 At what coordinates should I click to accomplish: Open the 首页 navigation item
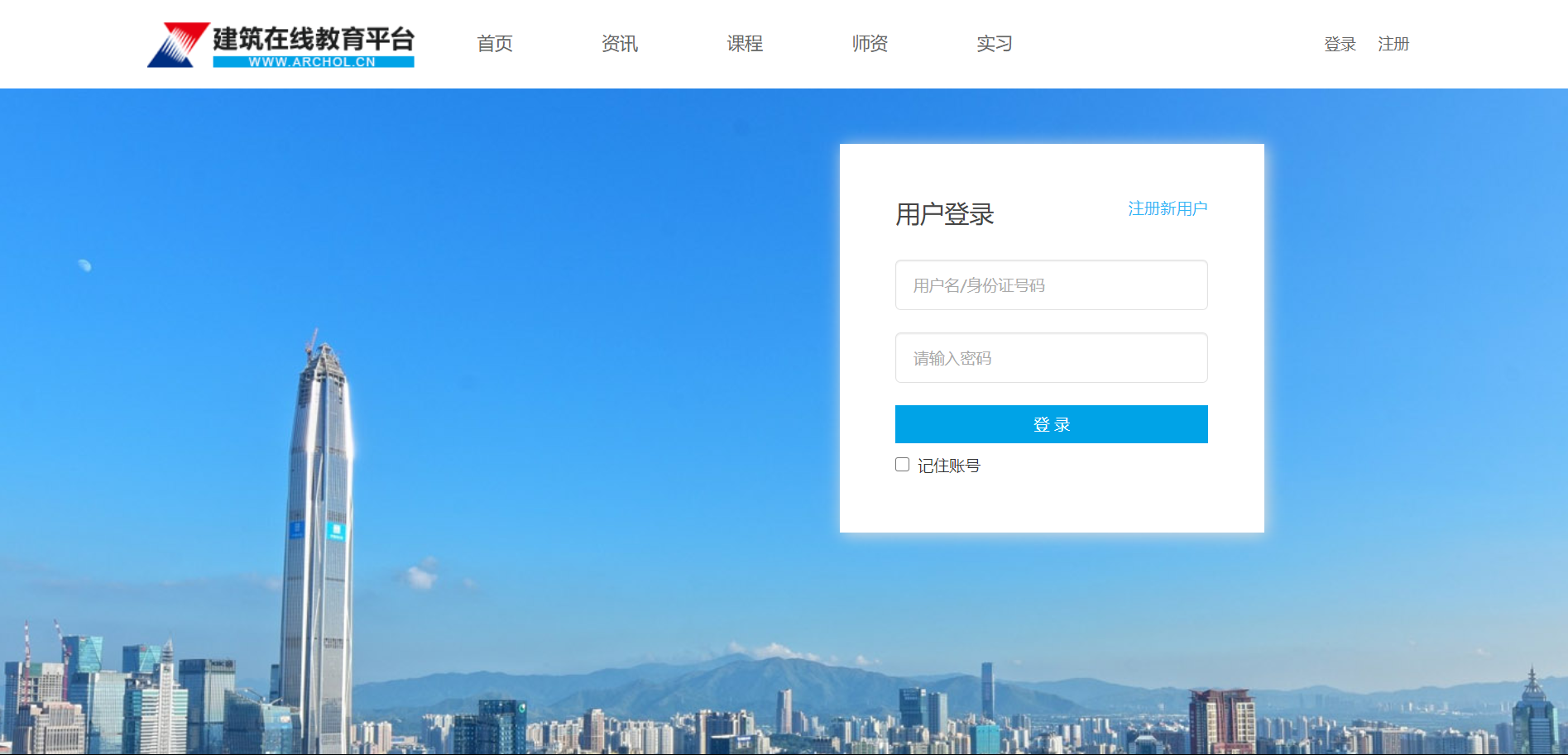coord(495,44)
